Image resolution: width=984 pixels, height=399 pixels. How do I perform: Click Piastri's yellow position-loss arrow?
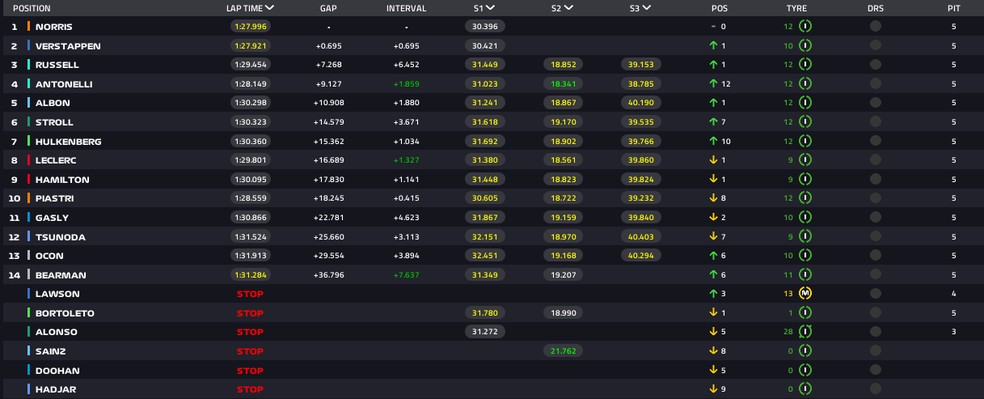pos(713,198)
